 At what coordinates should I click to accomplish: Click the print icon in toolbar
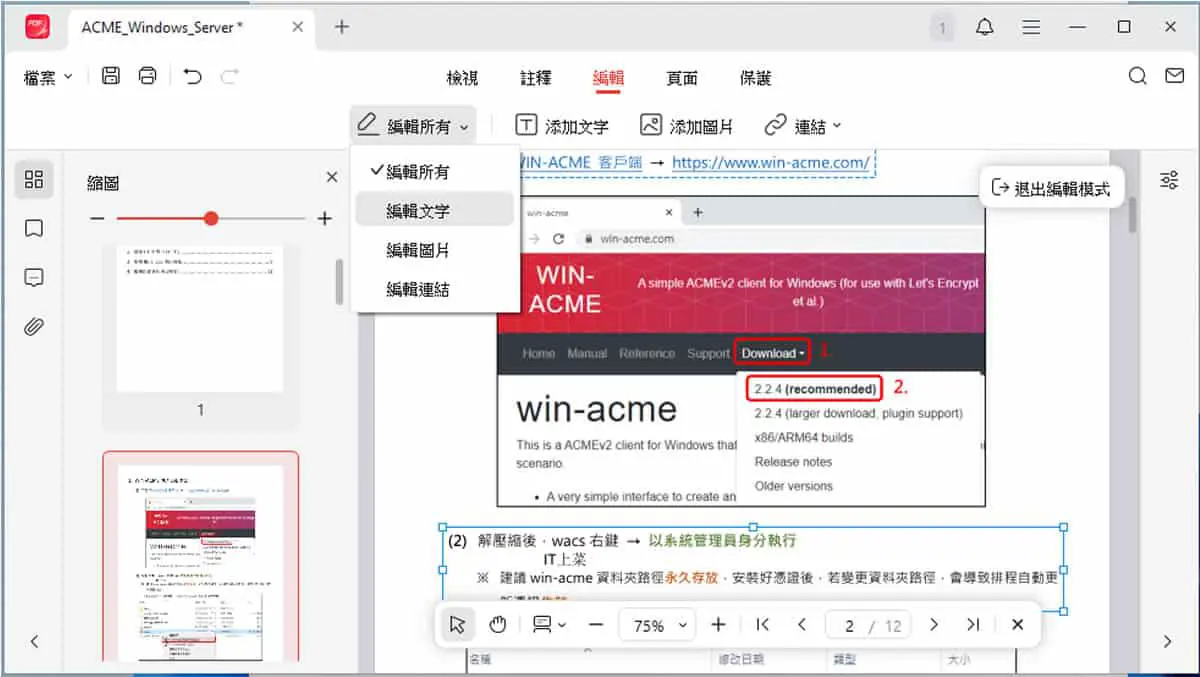pyautogui.click(x=148, y=76)
